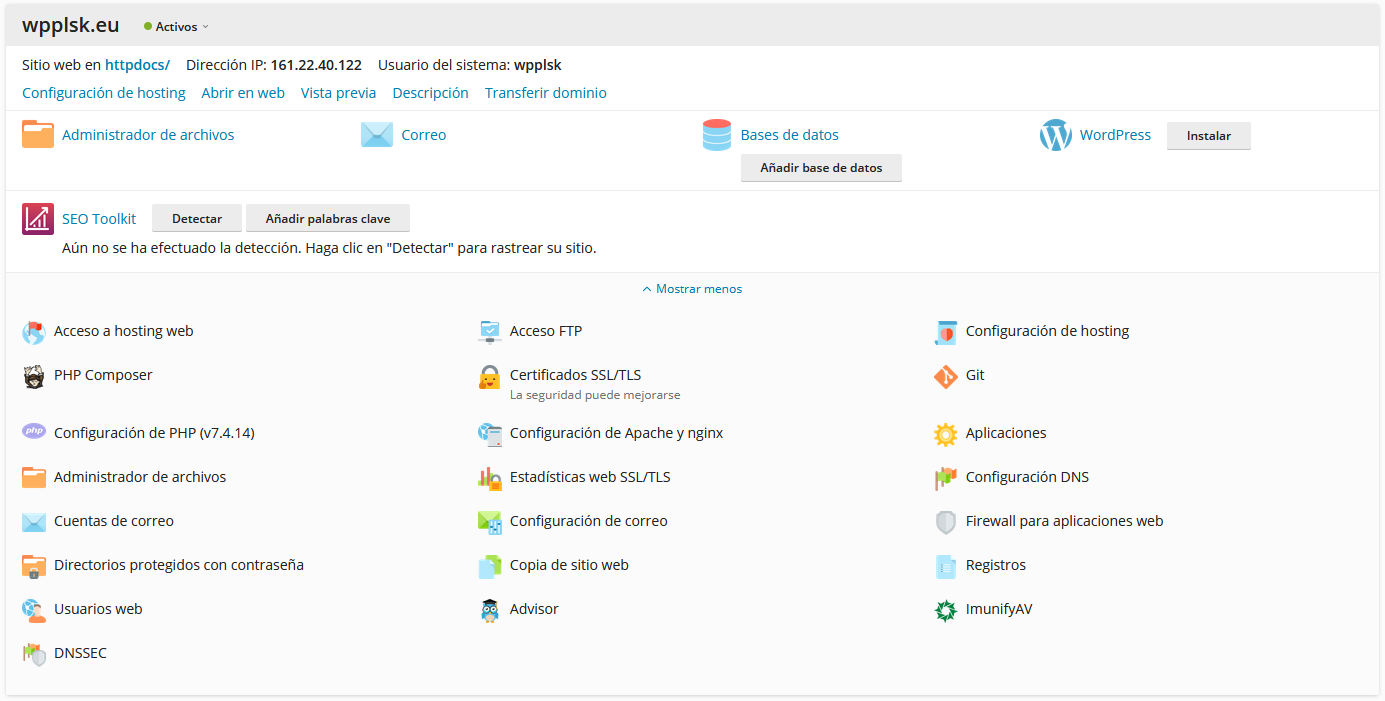Open the DNSSEC link

pyautogui.click(x=80, y=653)
